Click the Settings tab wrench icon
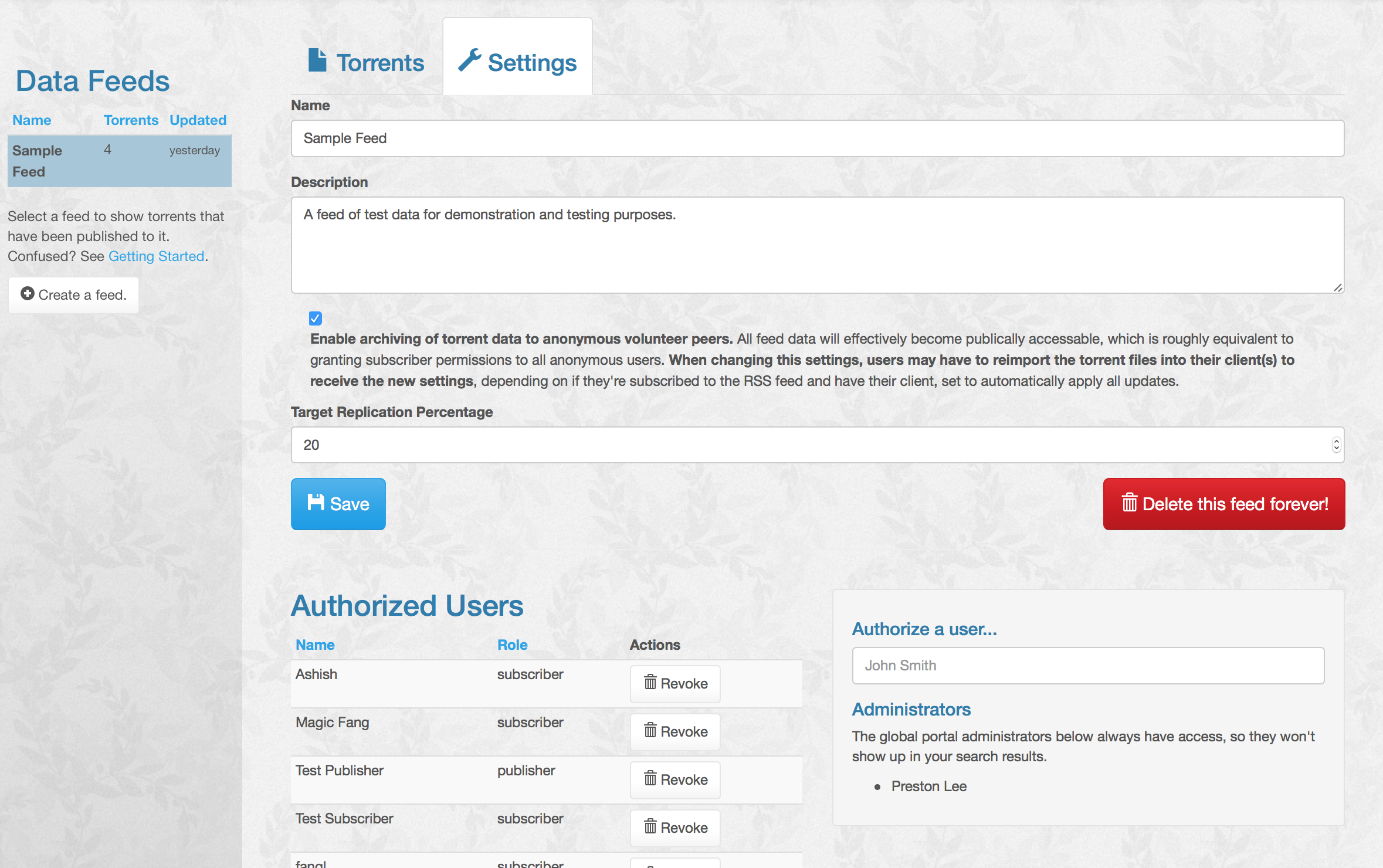 pos(469,60)
